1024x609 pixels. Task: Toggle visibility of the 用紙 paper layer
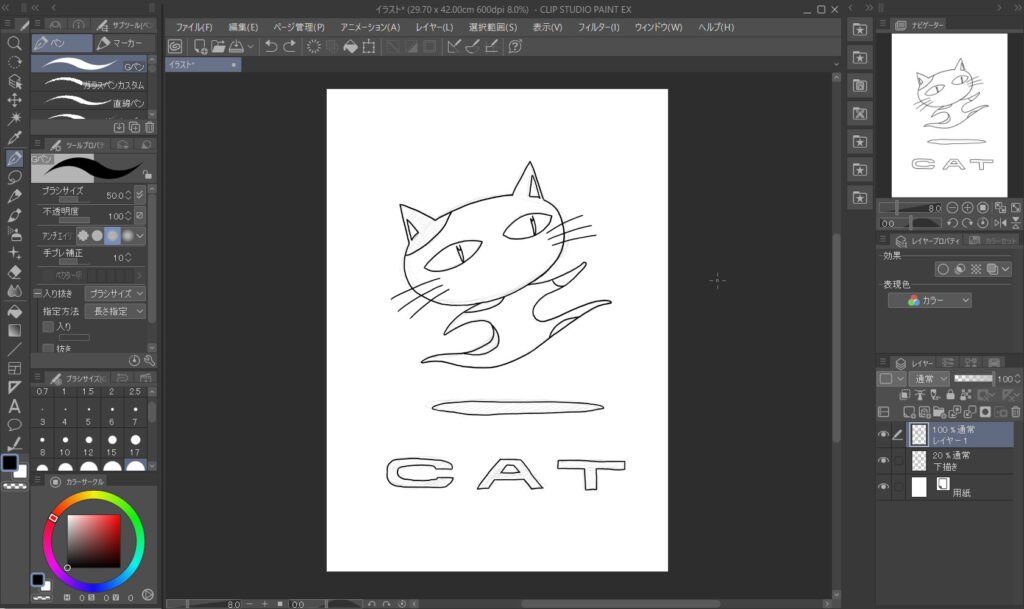tap(884, 487)
